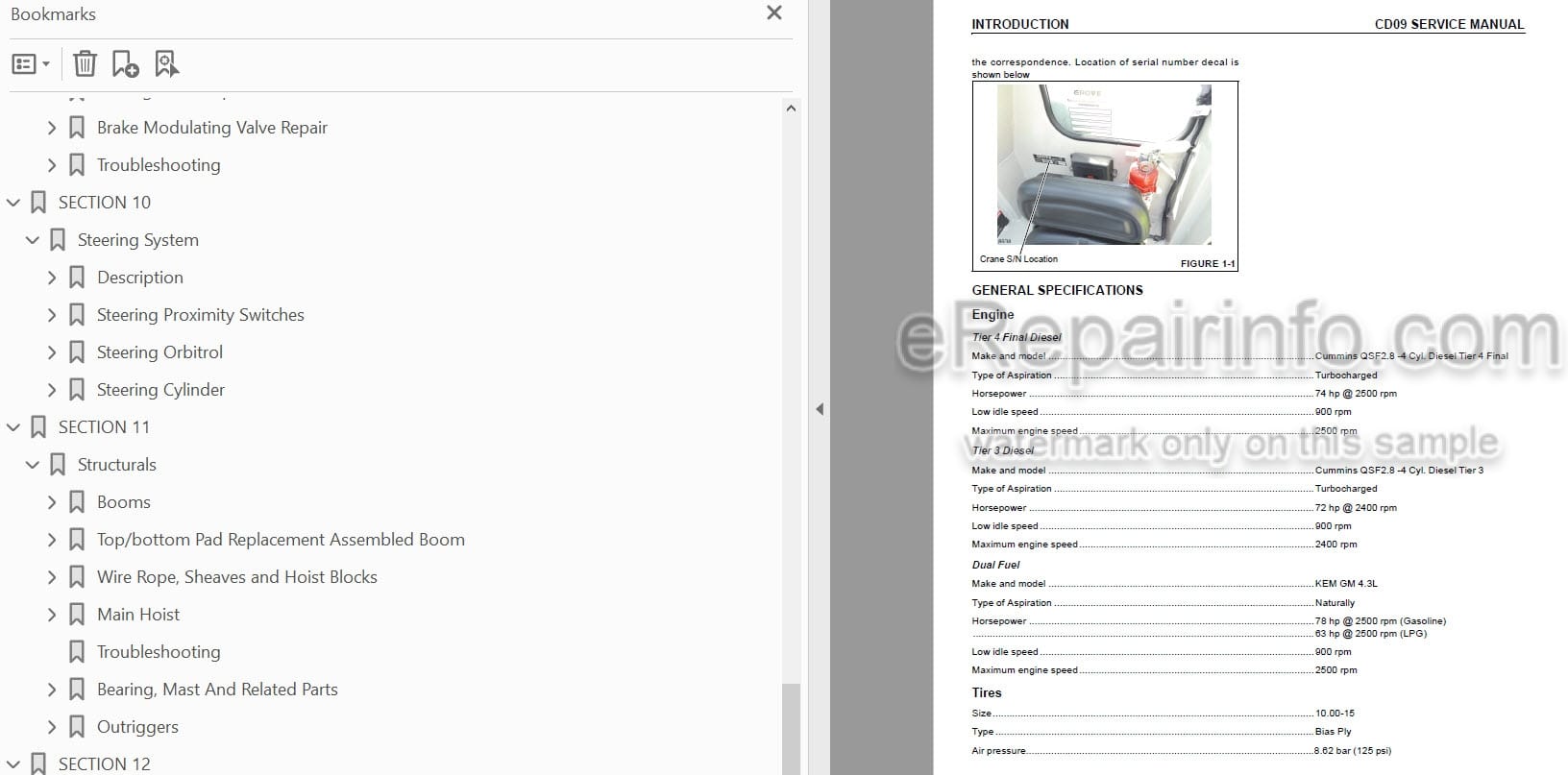This screenshot has width=1568, height=775.
Task: Click bookmark icon beside Structurals
Action: (58, 465)
